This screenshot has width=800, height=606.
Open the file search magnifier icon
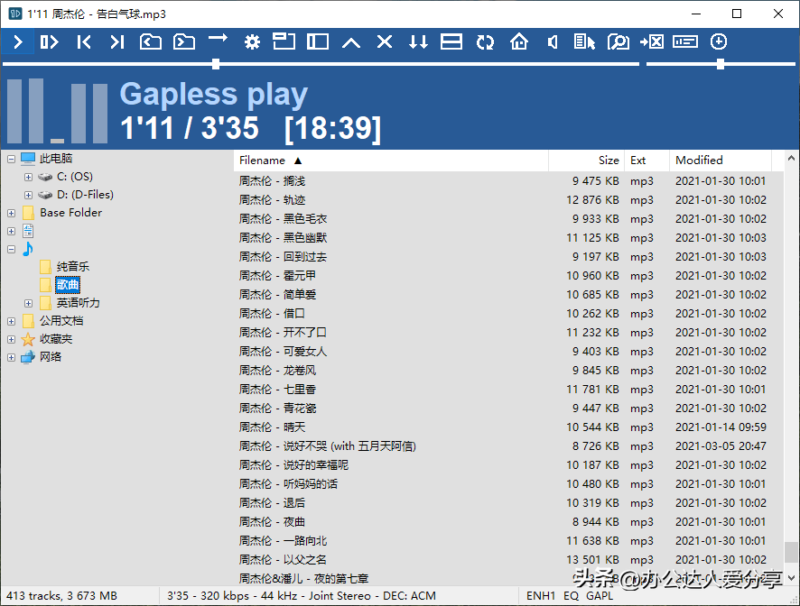coord(617,42)
